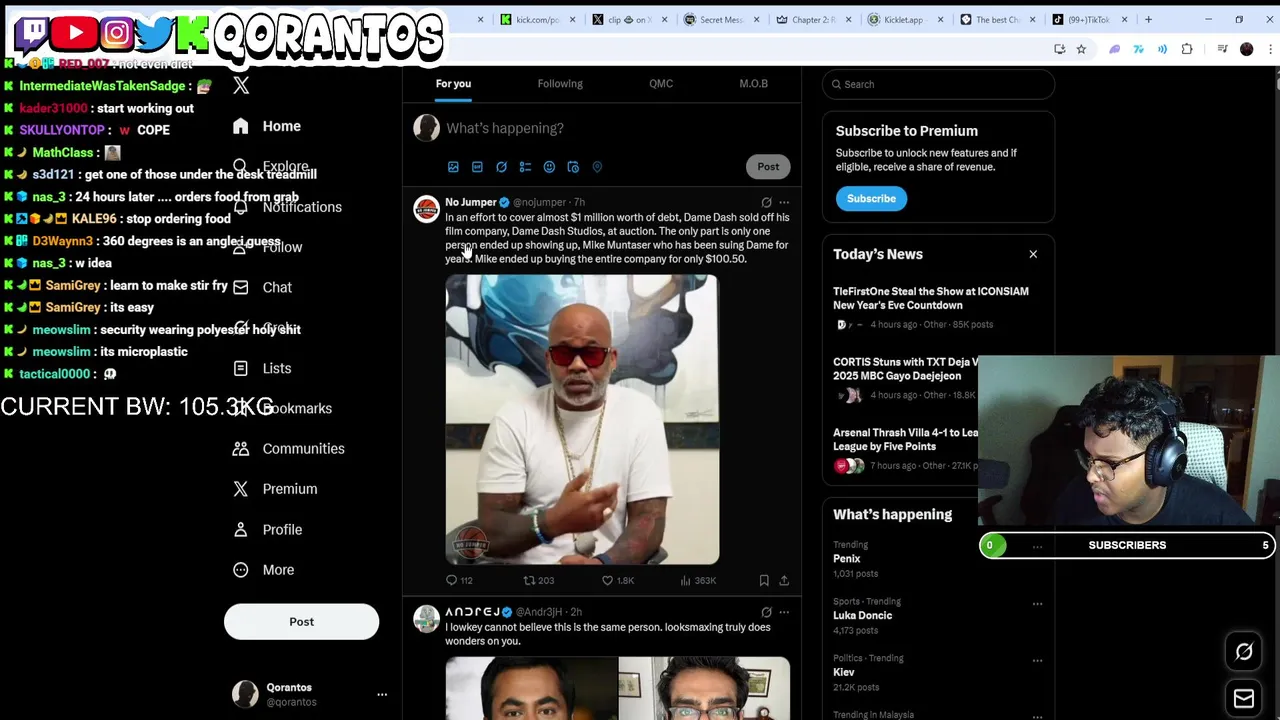Open Grok explain on ANDREJ post
The height and width of the screenshot is (720, 1280).
(x=766, y=612)
